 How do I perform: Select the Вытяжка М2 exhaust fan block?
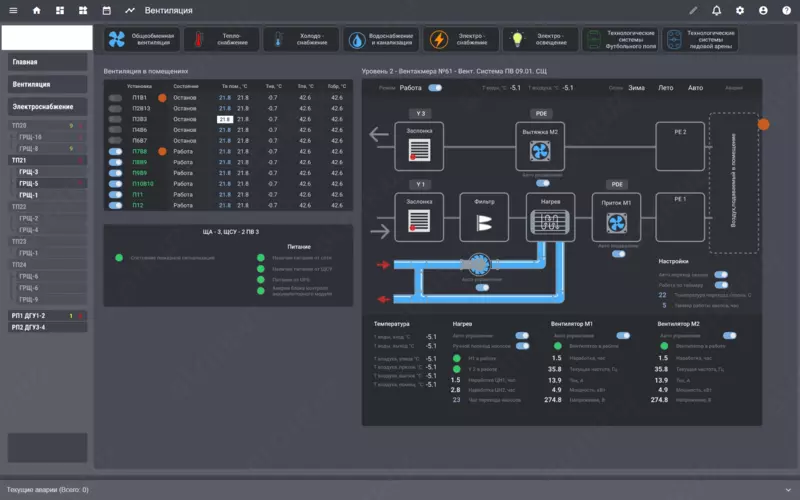click(540, 146)
